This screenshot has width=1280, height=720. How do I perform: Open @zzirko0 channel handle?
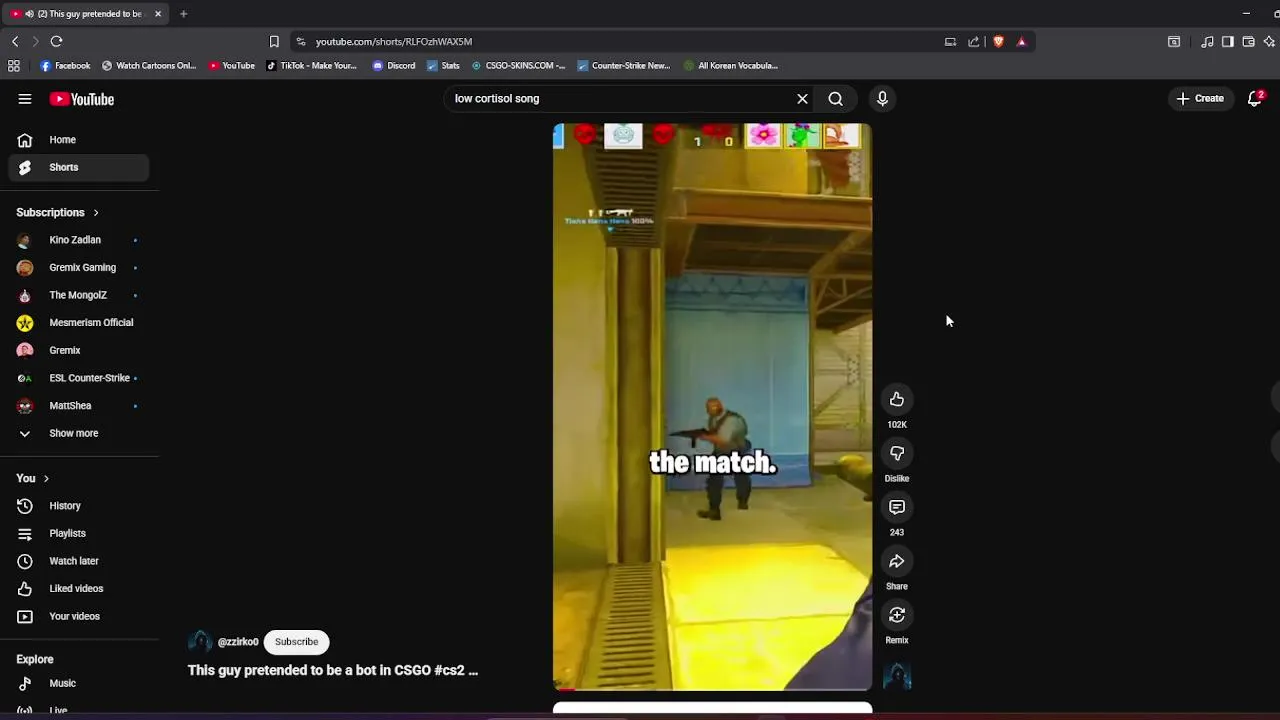(x=238, y=642)
